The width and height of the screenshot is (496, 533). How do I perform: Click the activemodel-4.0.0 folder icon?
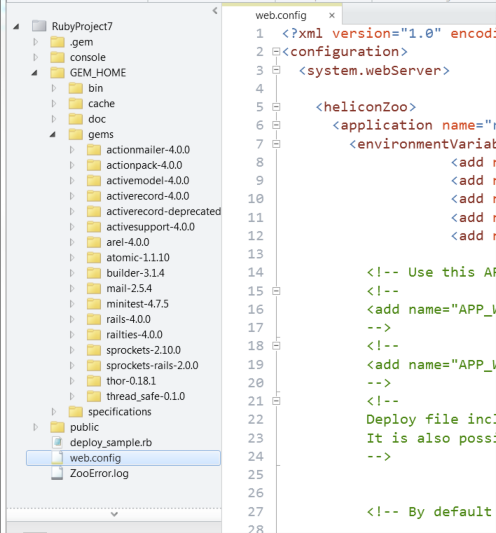point(94,180)
